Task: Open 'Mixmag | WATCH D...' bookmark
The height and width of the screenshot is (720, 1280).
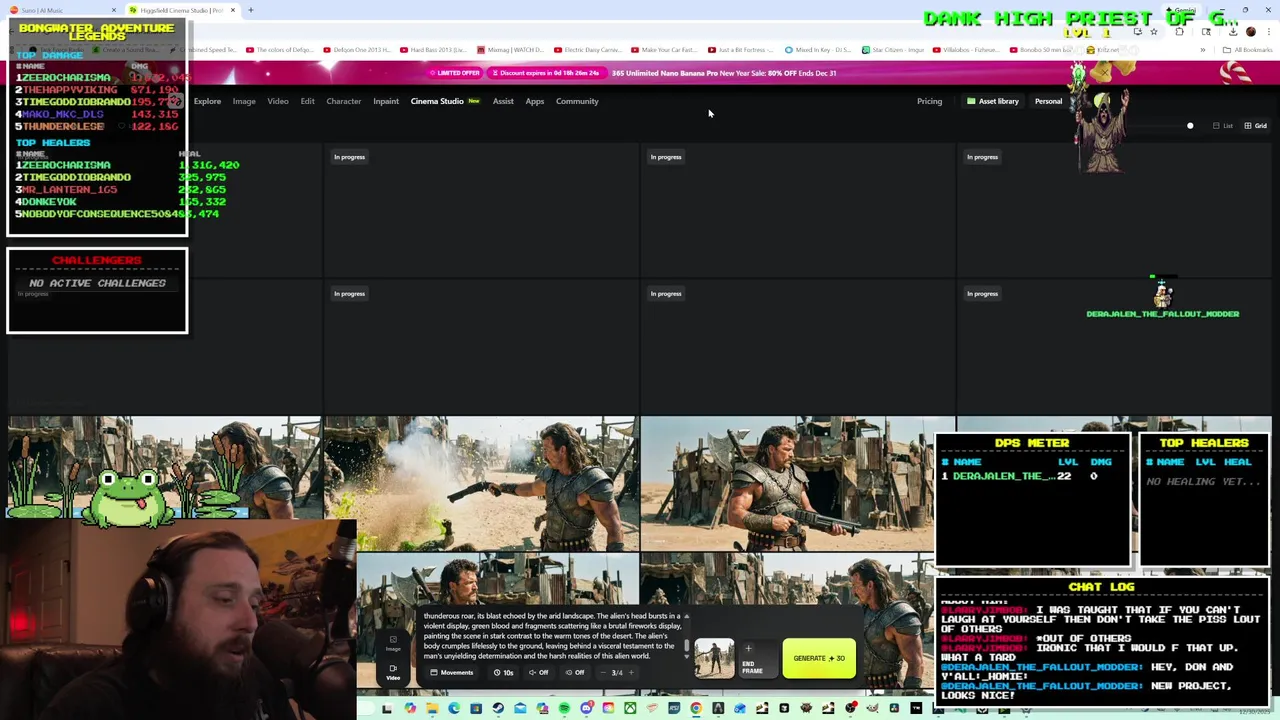Action: pyautogui.click(x=510, y=50)
